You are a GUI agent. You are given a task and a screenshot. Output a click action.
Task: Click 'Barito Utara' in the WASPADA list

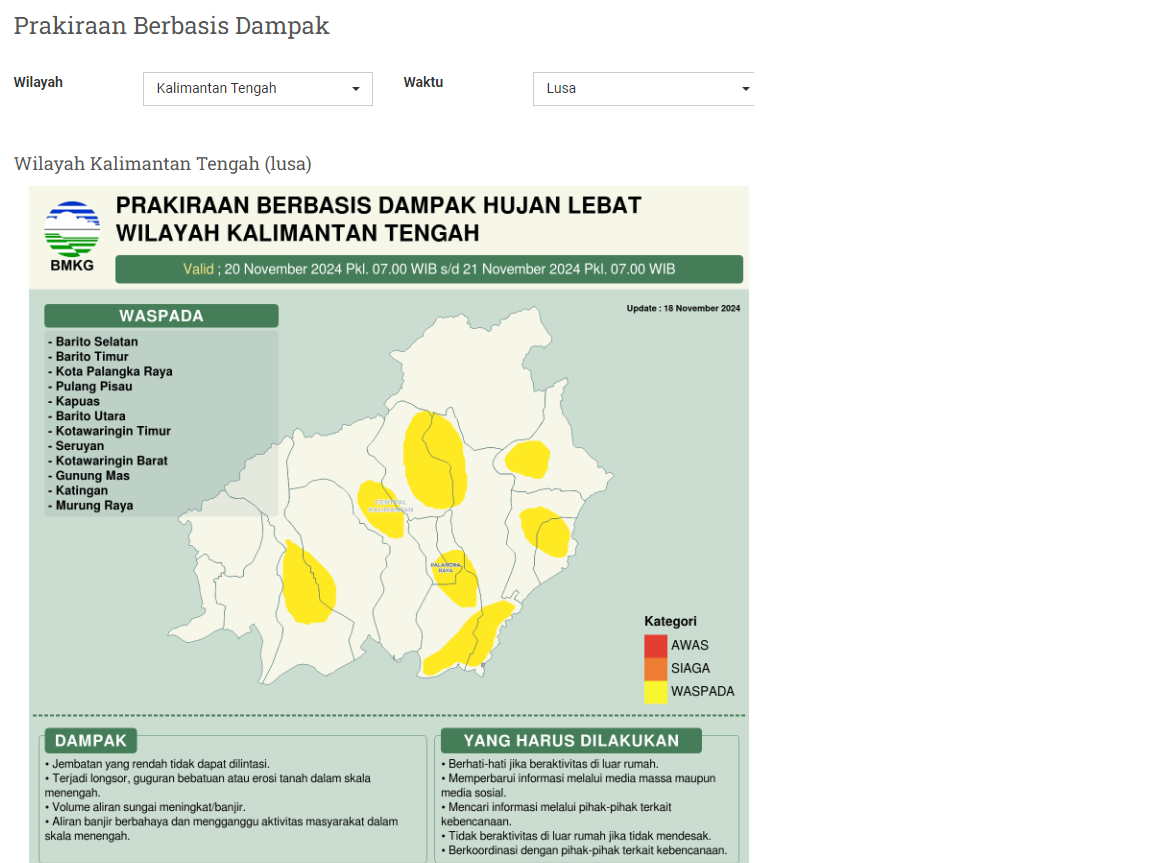pyautogui.click(x=90, y=416)
